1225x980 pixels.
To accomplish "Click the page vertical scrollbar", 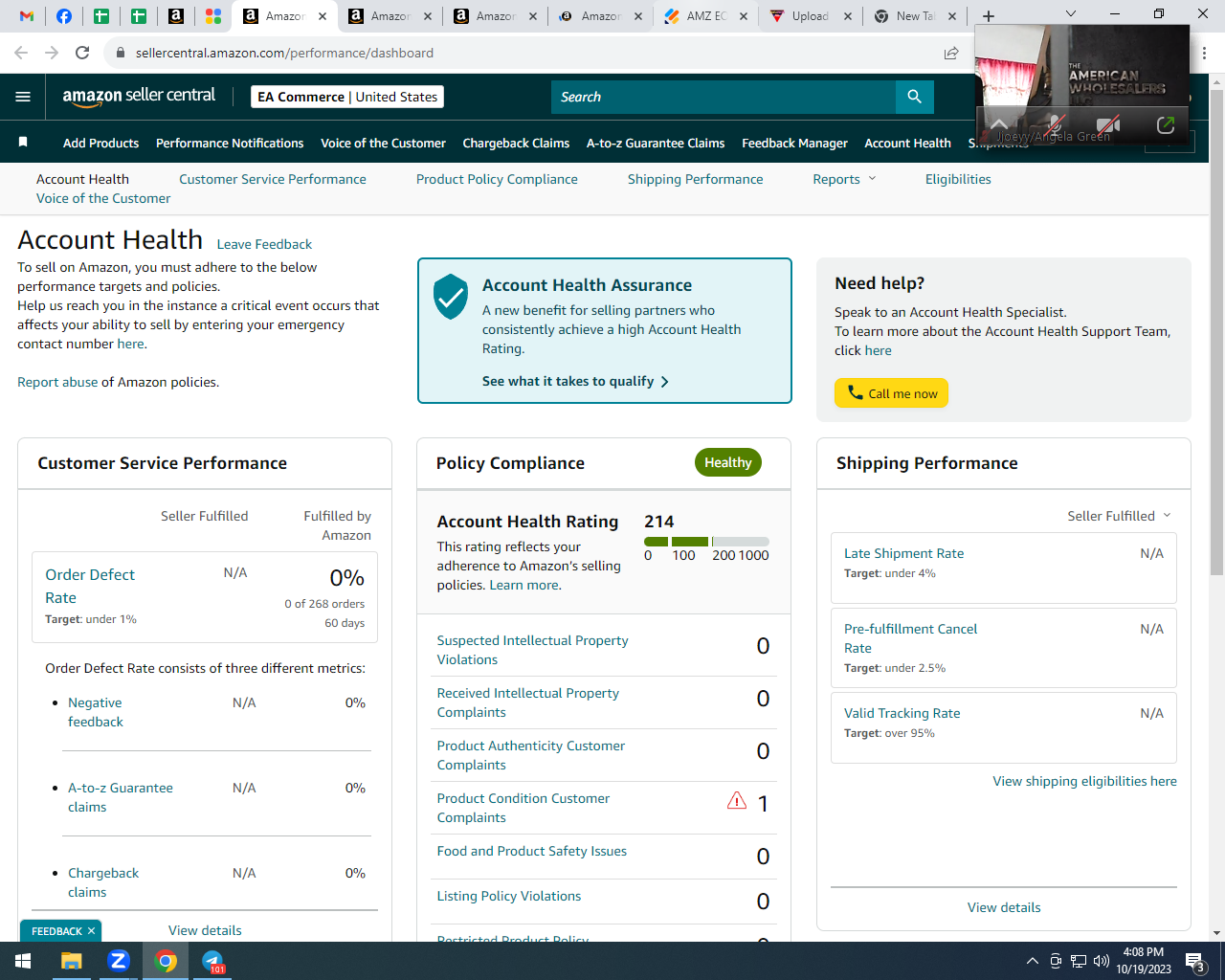I will [x=1216, y=333].
